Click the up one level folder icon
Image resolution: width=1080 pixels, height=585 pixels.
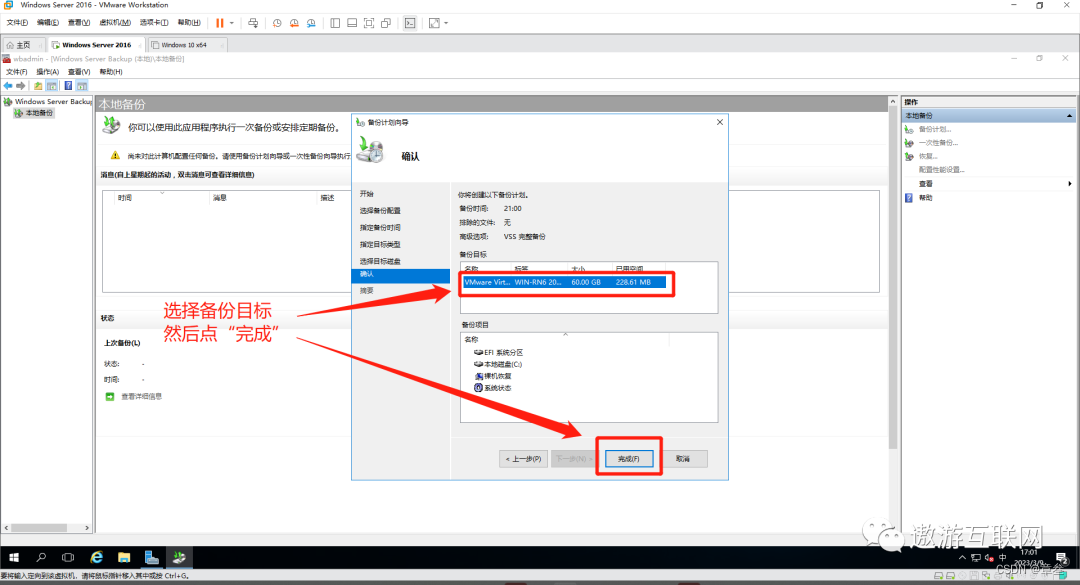click(x=38, y=85)
